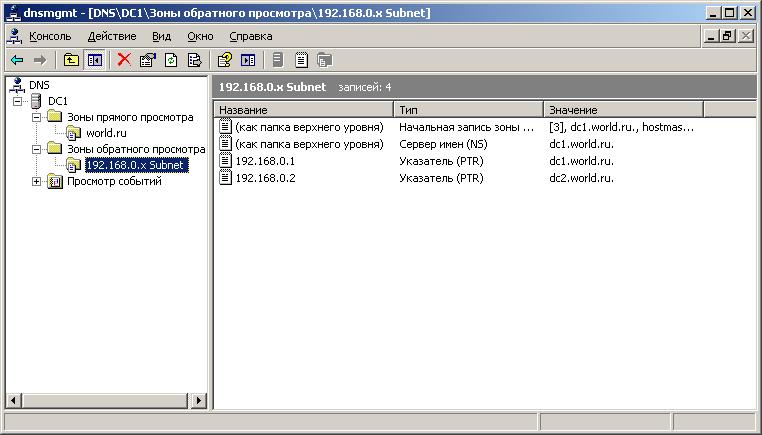Image resolution: width=762 pixels, height=435 pixels.
Task: Sort by the Тип column header
Action: pos(468,110)
